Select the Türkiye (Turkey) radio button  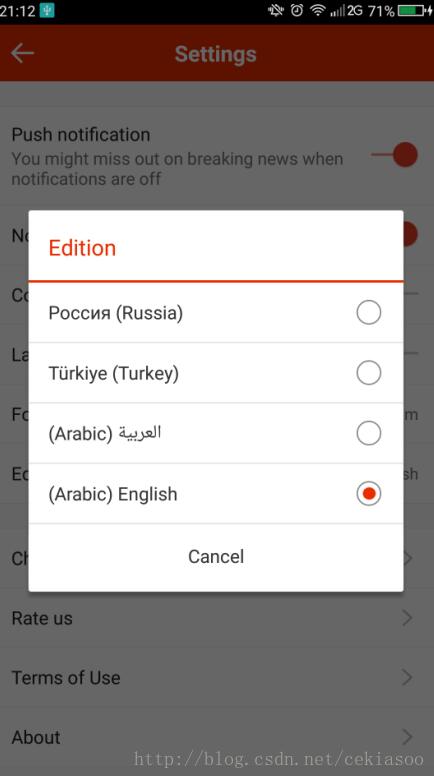coord(369,373)
